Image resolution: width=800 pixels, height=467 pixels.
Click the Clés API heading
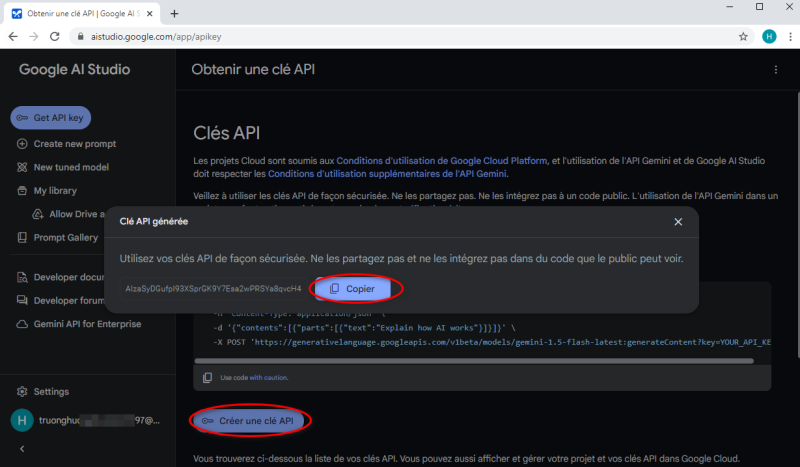(x=227, y=133)
